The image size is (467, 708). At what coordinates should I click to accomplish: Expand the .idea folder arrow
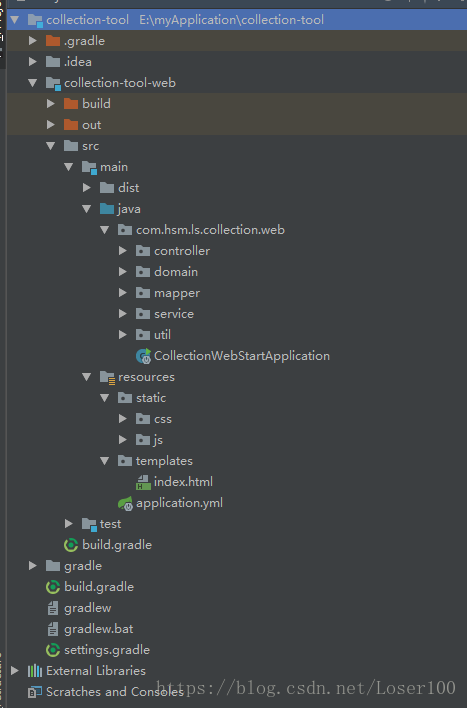point(33,61)
